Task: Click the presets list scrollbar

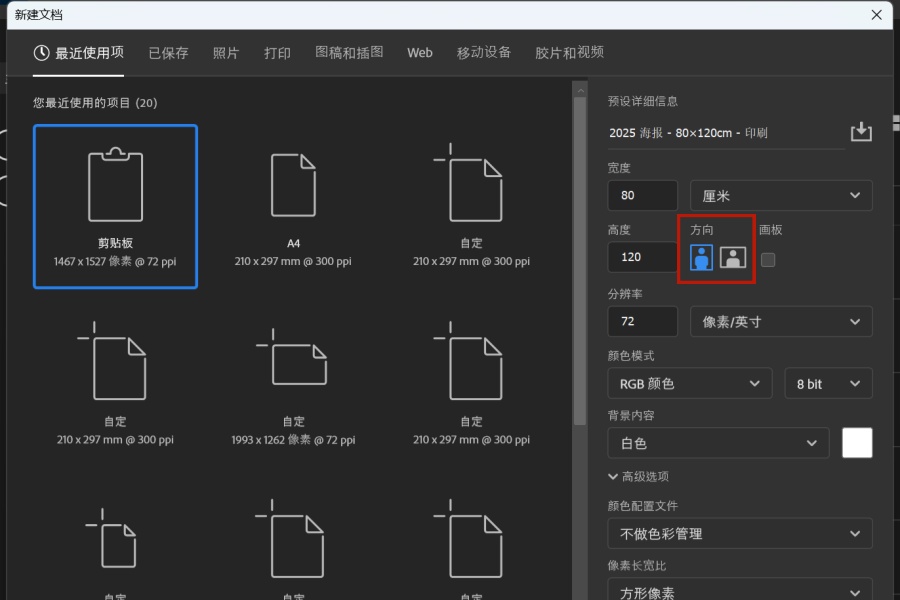Action: (x=580, y=261)
